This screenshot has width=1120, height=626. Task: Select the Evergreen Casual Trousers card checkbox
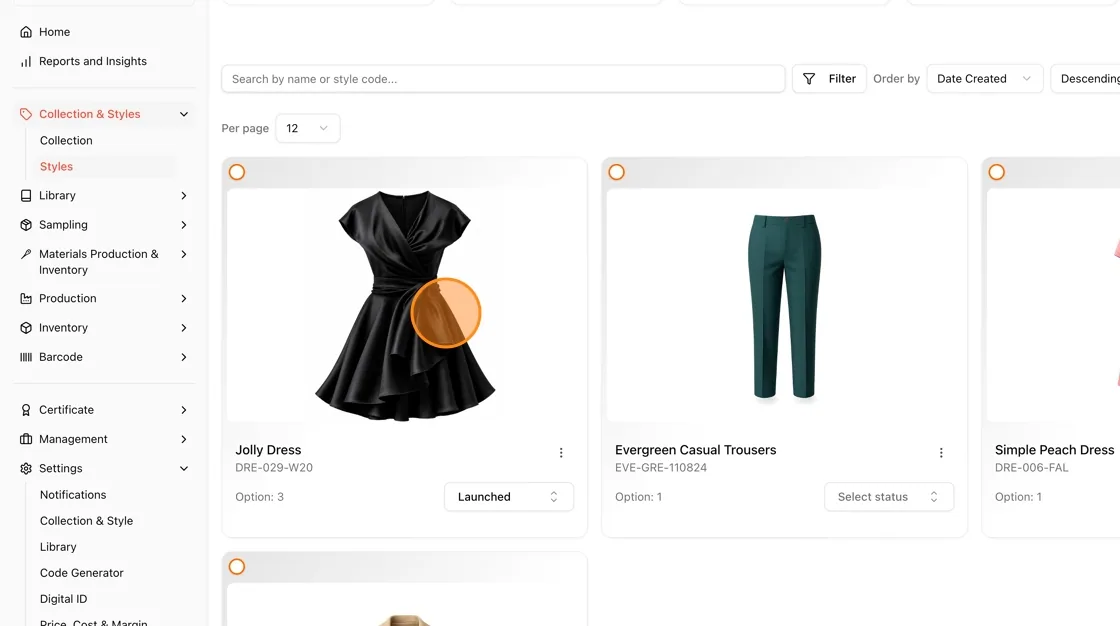click(616, 172)
